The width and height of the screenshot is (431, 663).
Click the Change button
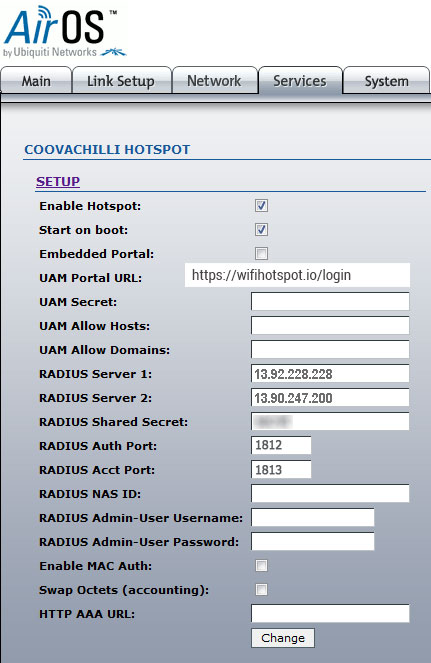click(x=283, y=638)
